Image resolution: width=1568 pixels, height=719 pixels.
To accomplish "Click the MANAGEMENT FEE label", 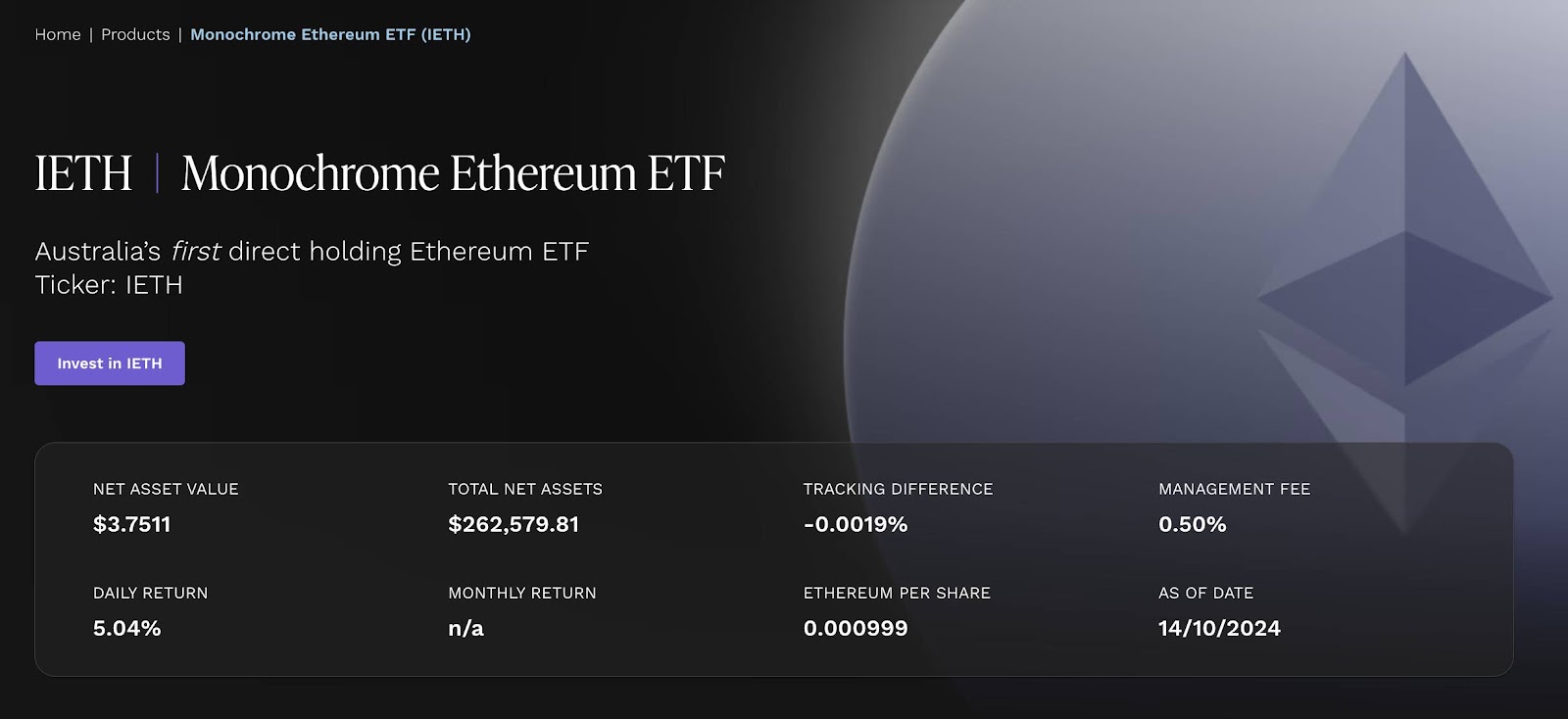I will point(1234,489).
